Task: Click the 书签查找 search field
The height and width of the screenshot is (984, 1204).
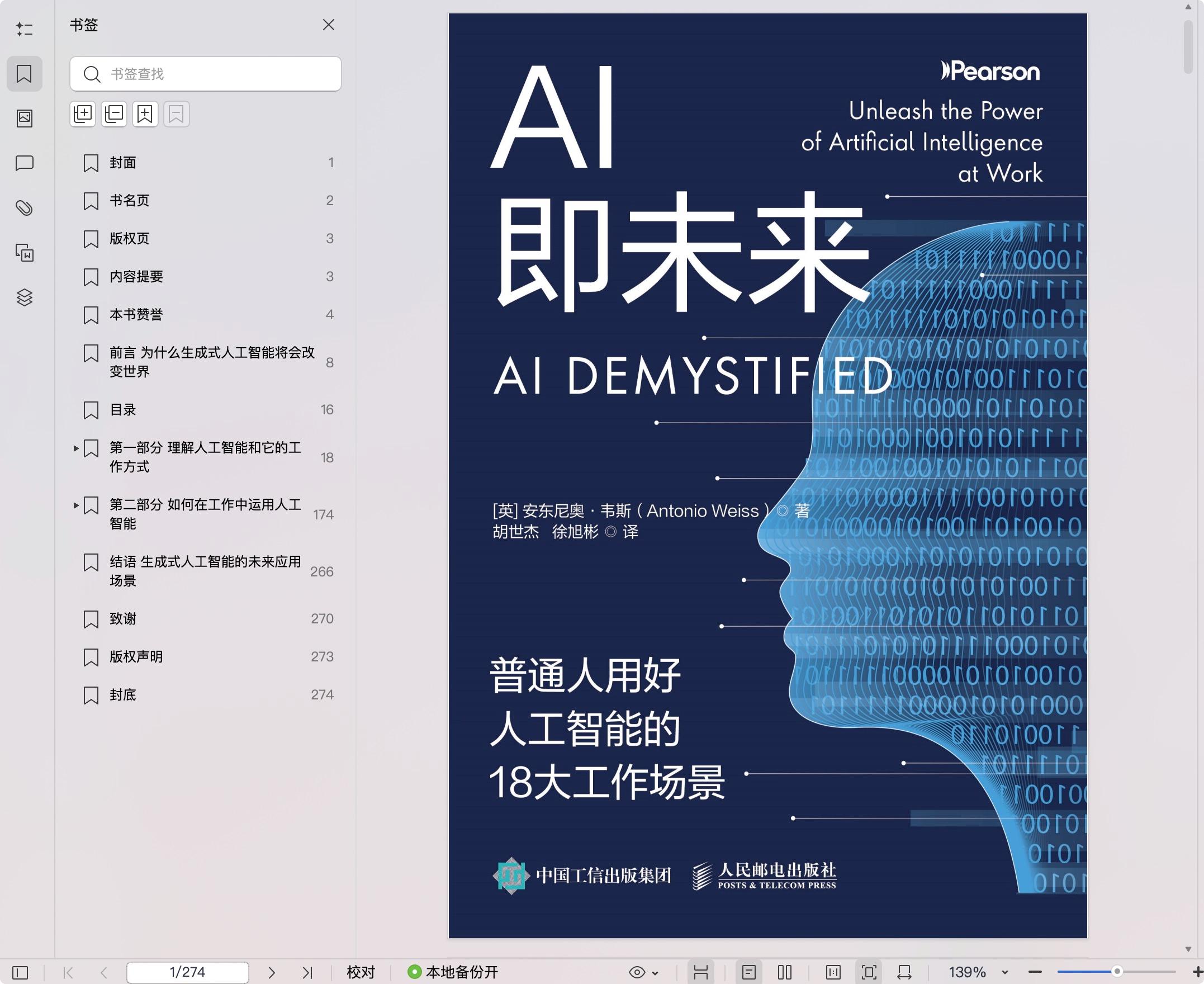Action: click(206, 74)
